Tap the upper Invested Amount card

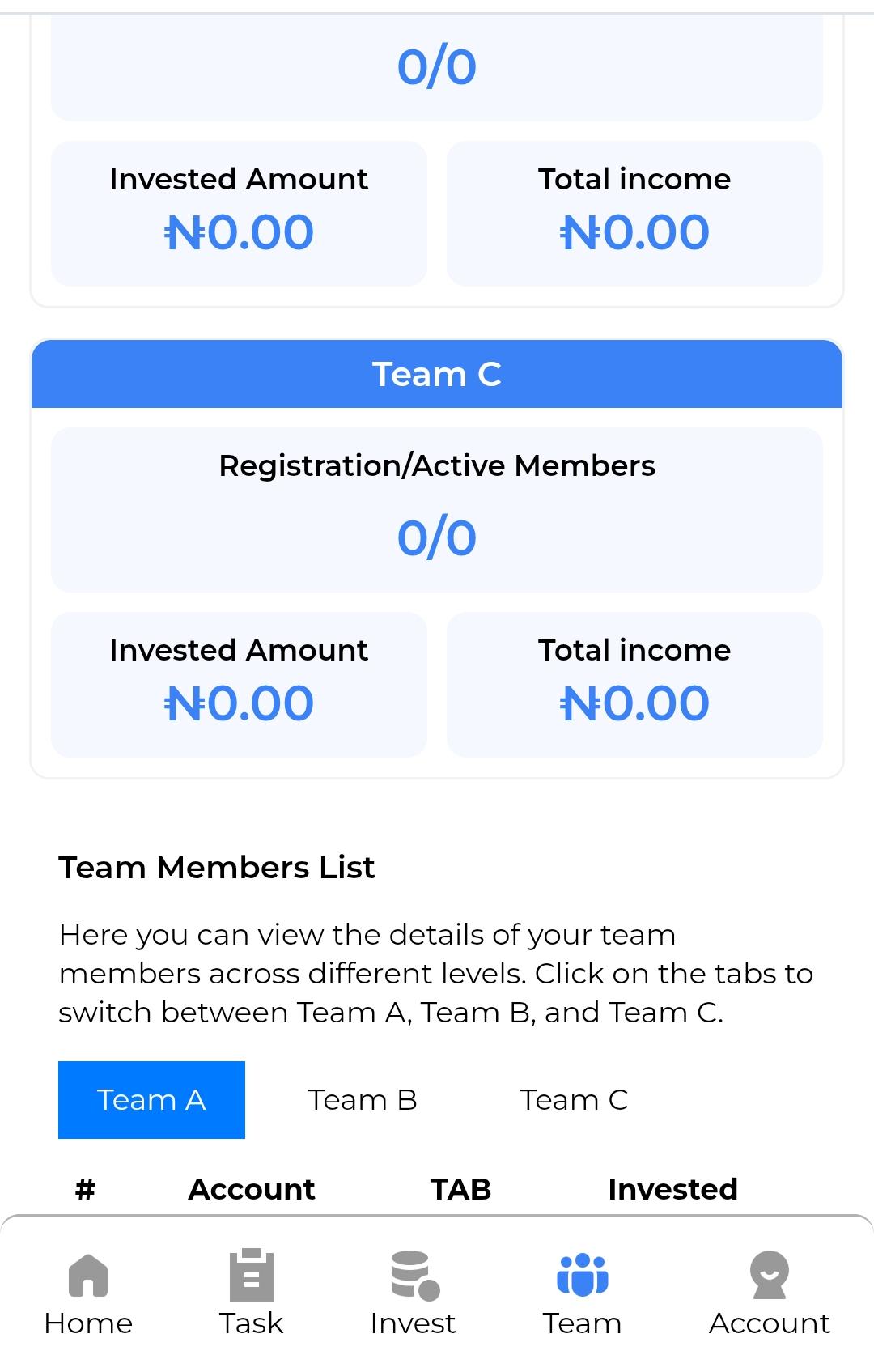click(239, 214)
